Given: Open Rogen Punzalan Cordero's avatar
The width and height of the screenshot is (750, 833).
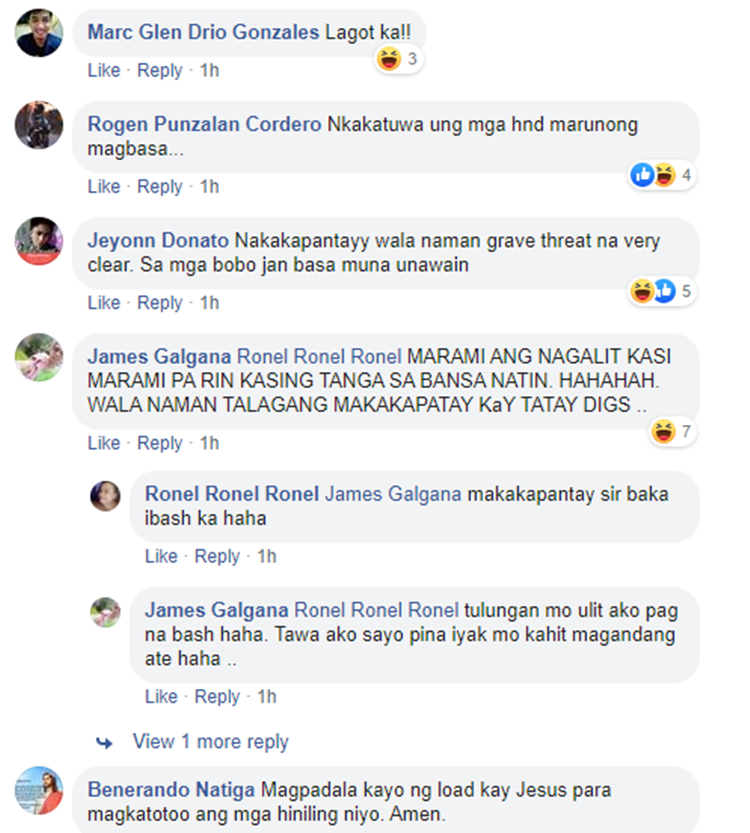Looking at the screenshot, I should [39, 125].
